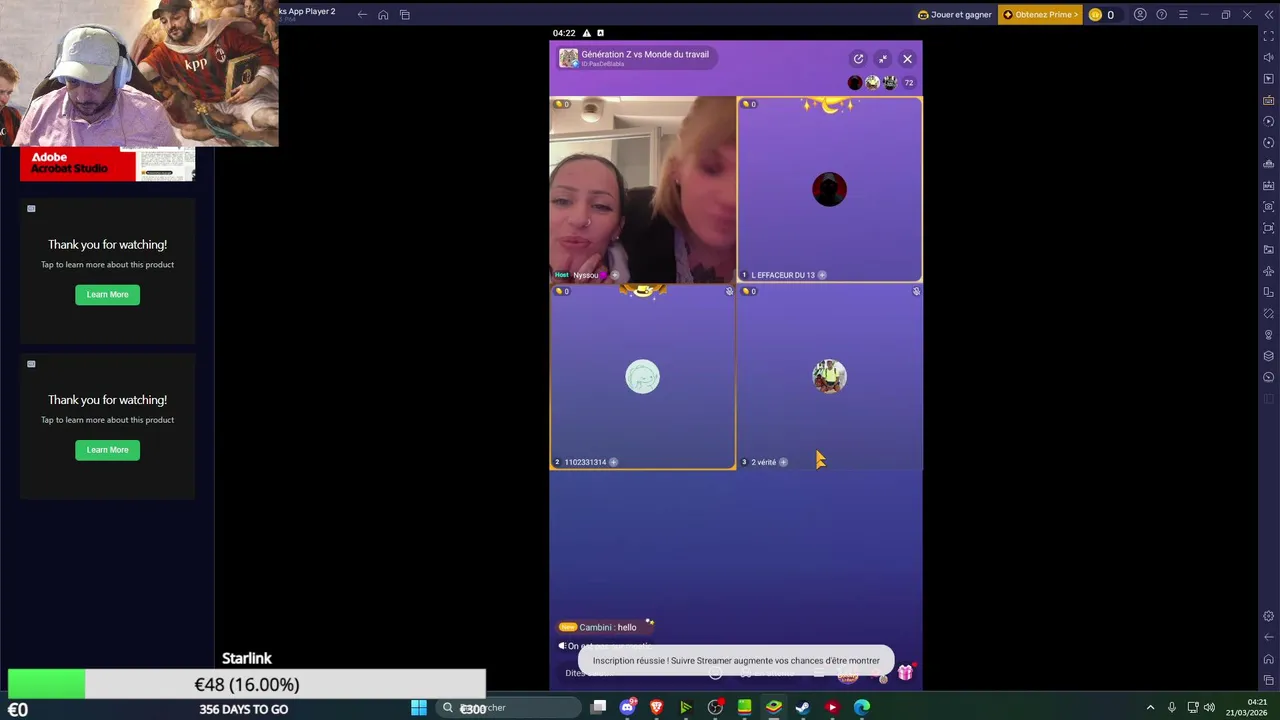The image size is (1280, 720).
Task: Open second top viewer avatar in room header
Action: (873, 83)
